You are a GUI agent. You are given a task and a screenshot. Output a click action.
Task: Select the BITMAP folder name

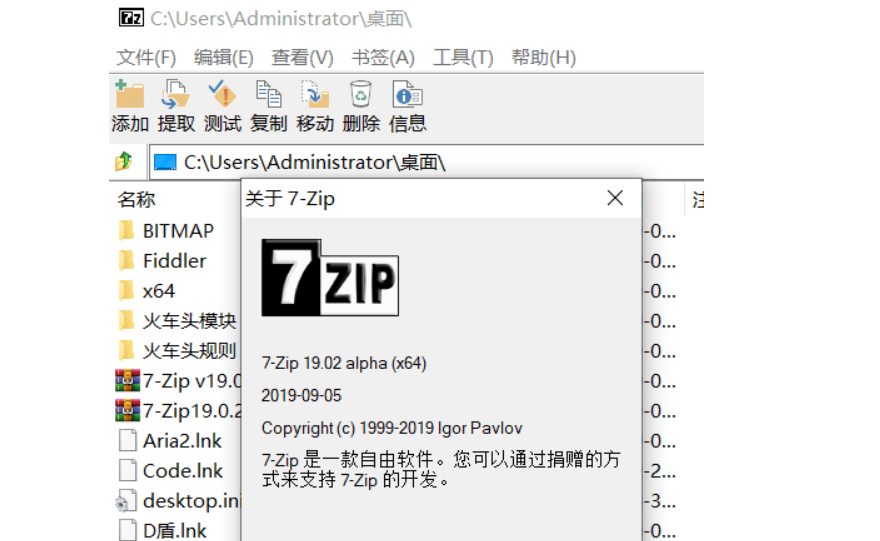178,231
